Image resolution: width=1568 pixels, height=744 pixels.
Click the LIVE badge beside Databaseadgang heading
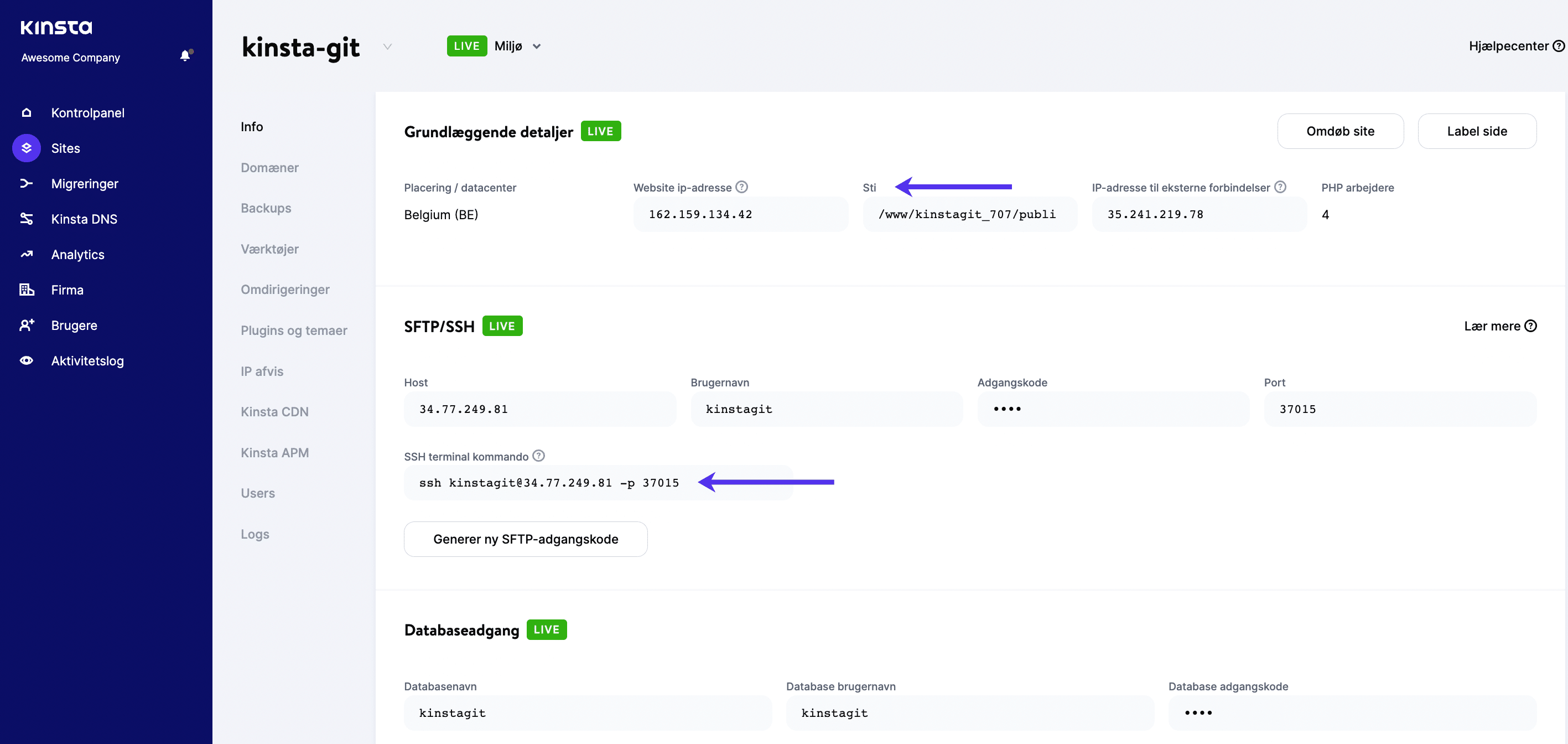coord(547,629)
